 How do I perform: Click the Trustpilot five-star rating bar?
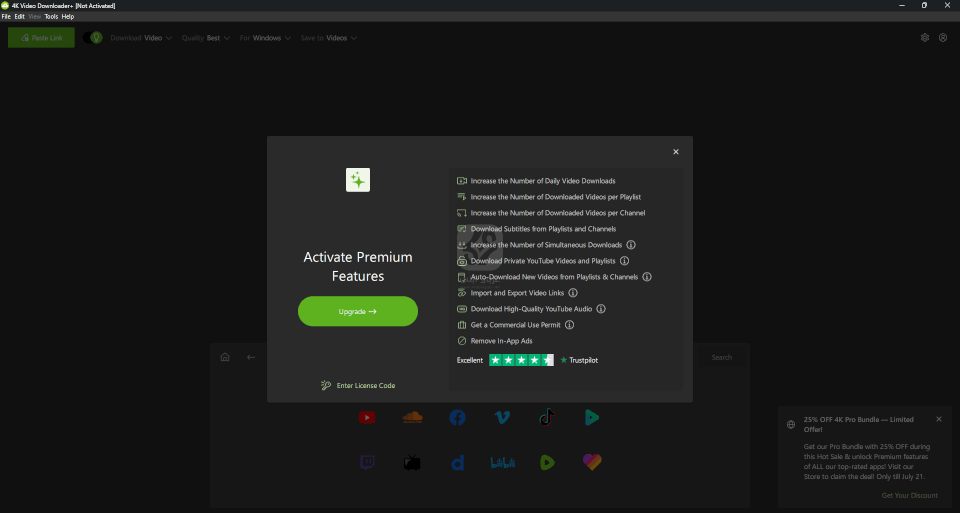pyautogui.click(x=521, y=360)
